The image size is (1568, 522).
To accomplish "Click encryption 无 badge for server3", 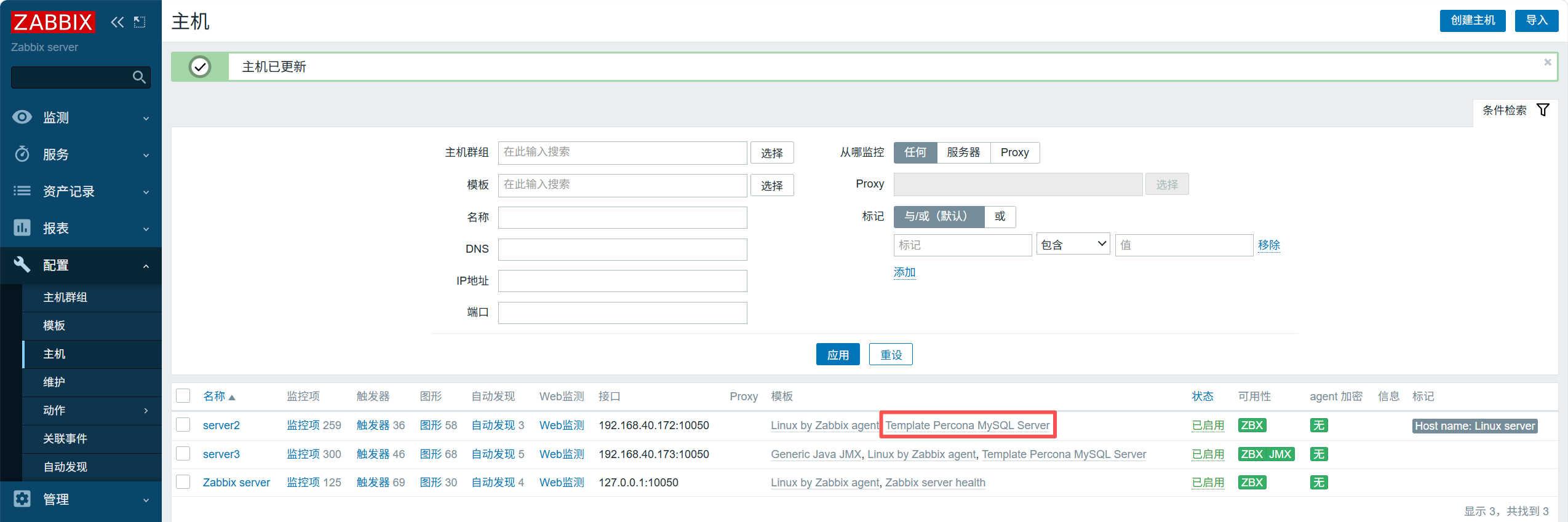I will 1319,454.
